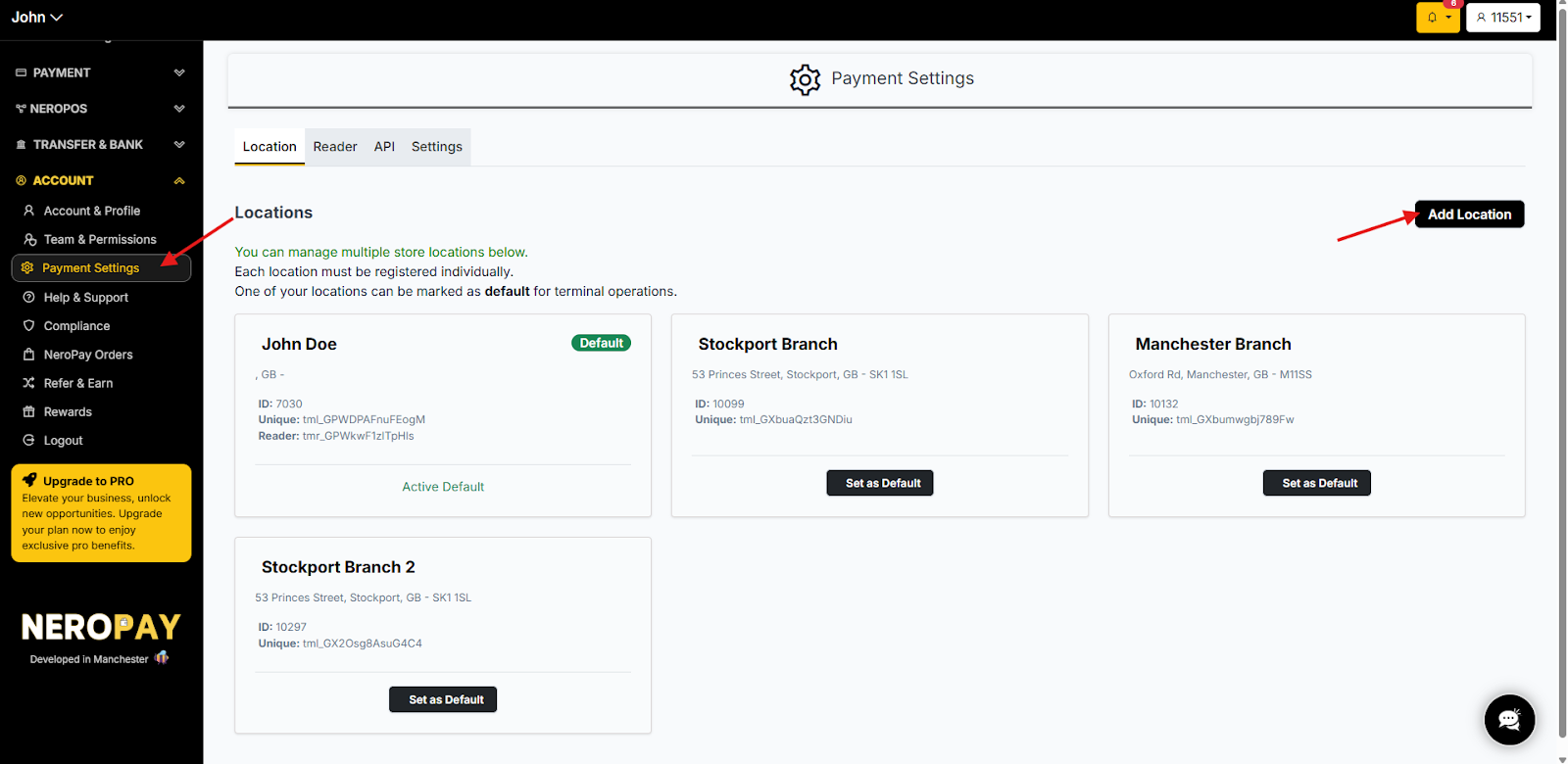Viewport: 1568px width, 764px height.
Task: Set Stockport Branch as default
Action: click(x=880, y=483)
